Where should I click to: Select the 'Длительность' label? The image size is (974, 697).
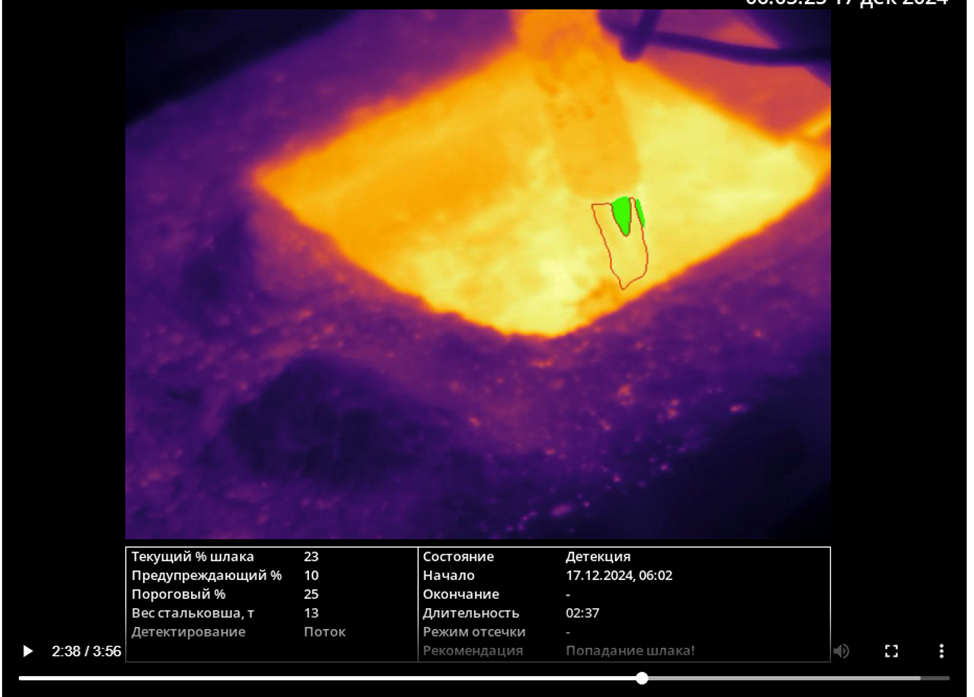tap(471, 613)
